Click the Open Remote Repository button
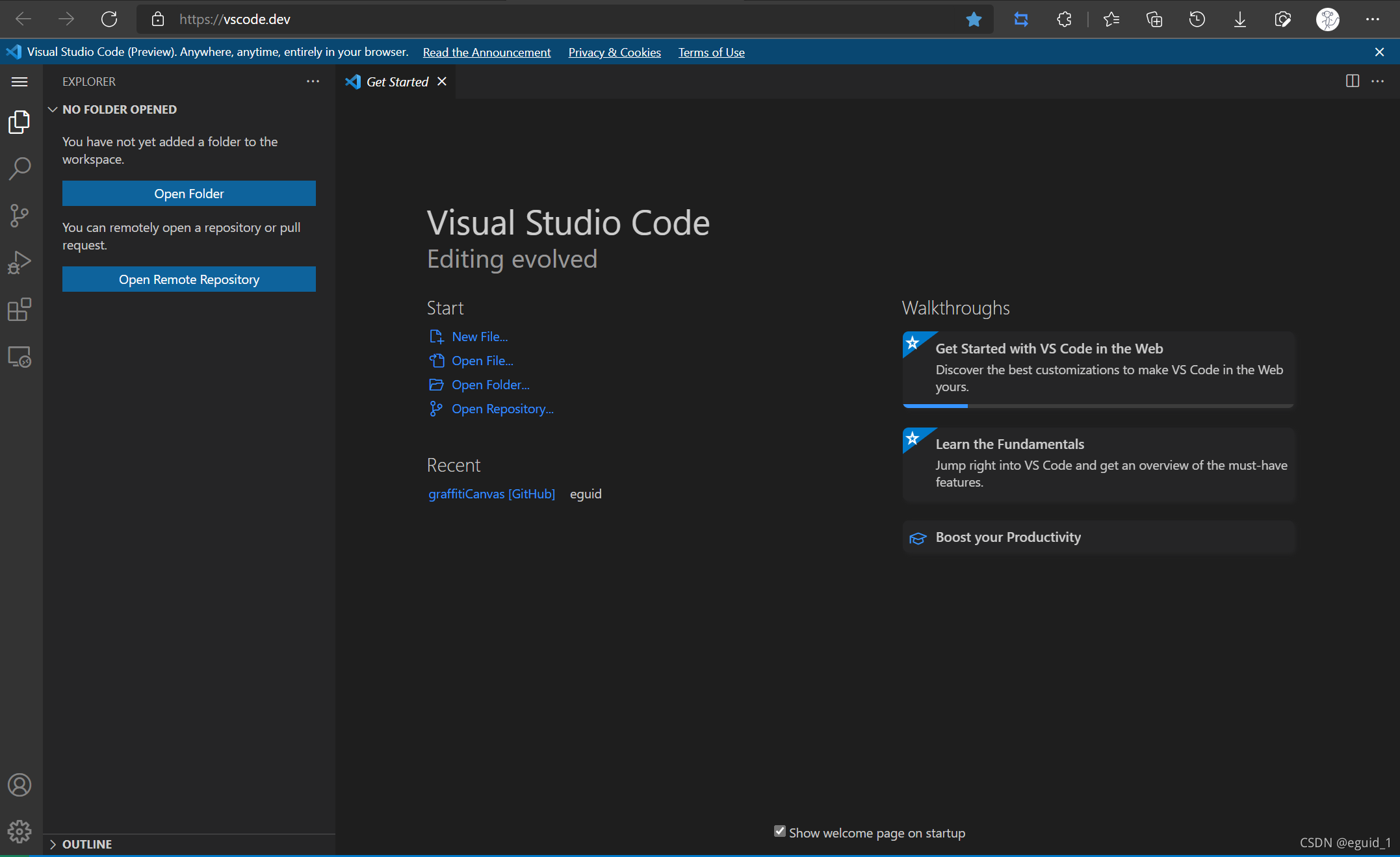1400x857 pixels. 189,279
